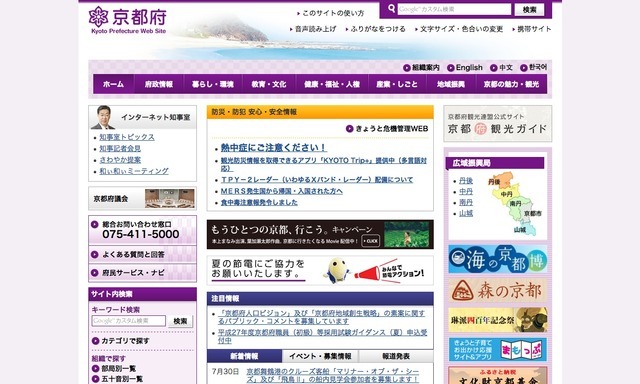Open 部局別一覧
Viewport: 640px width, 384px height.
114,368
